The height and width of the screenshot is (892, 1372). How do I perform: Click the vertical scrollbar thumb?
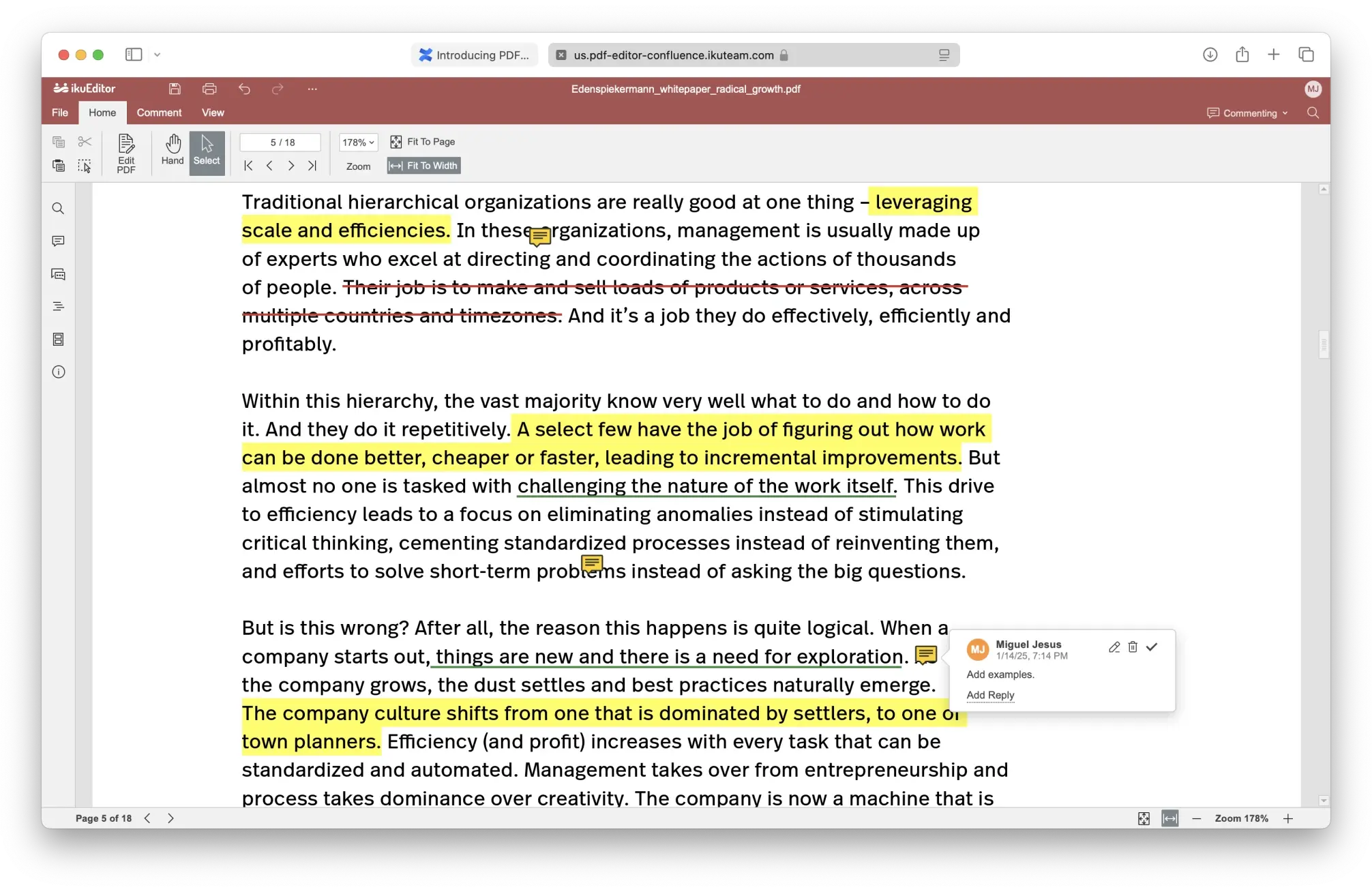click(x=1324, y=344)
